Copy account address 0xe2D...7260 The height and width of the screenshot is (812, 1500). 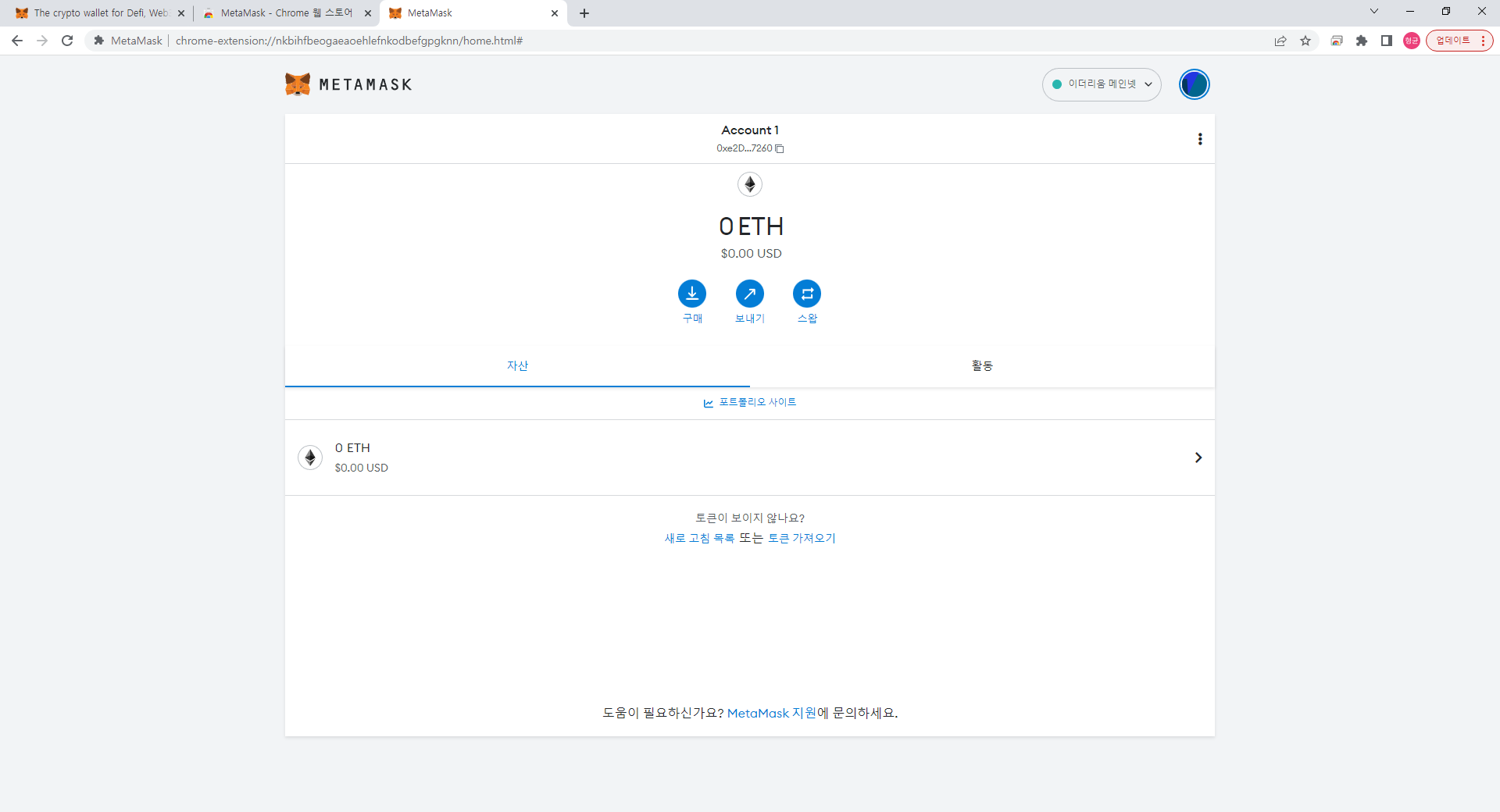coord(779,148)
